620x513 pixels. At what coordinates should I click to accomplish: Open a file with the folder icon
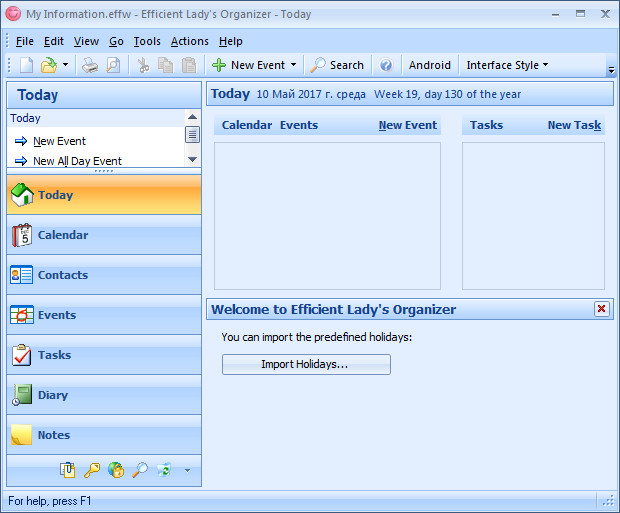pyautogui.click(x=49, y=65)
